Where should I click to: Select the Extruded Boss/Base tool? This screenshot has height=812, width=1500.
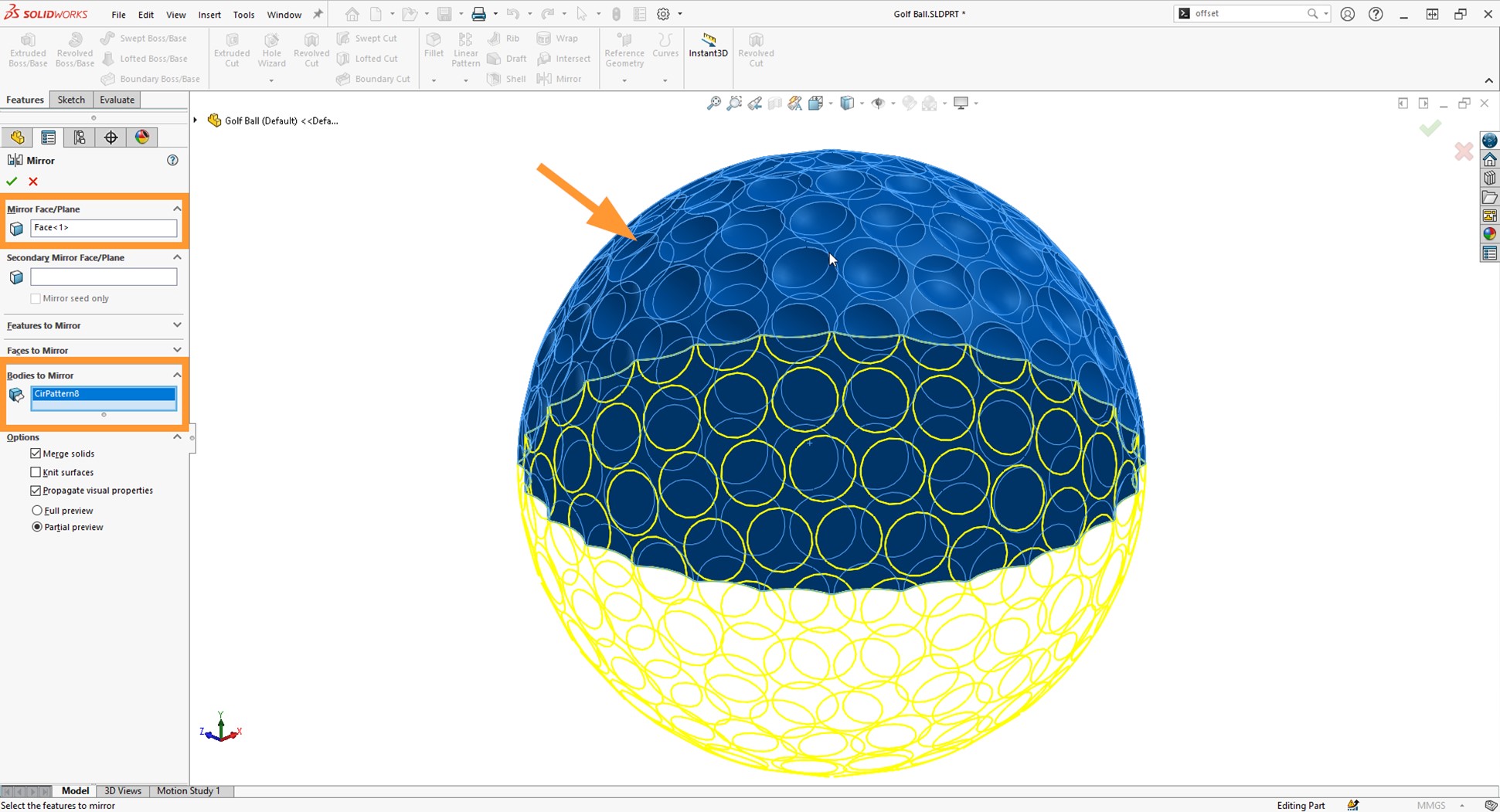point(28,49)
